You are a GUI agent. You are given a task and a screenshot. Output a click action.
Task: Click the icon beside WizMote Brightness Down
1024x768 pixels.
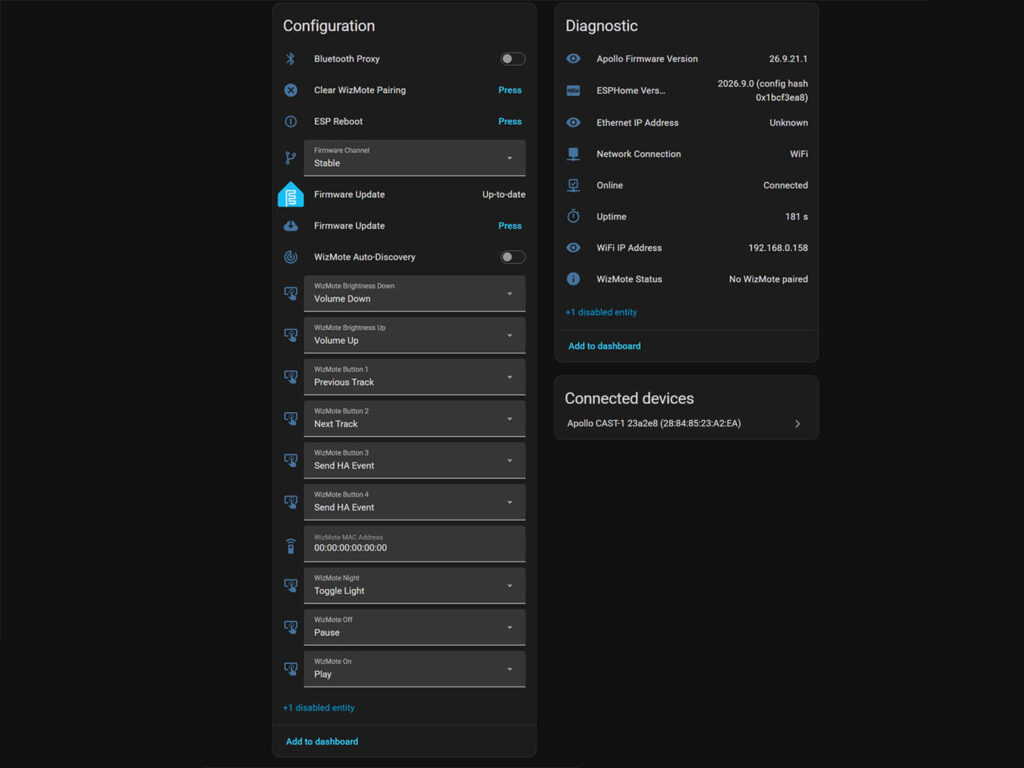coord(291,294)
